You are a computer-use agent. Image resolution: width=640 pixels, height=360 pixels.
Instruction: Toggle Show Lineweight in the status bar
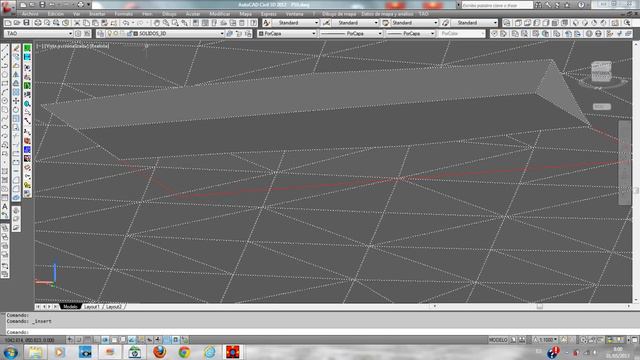158,340
